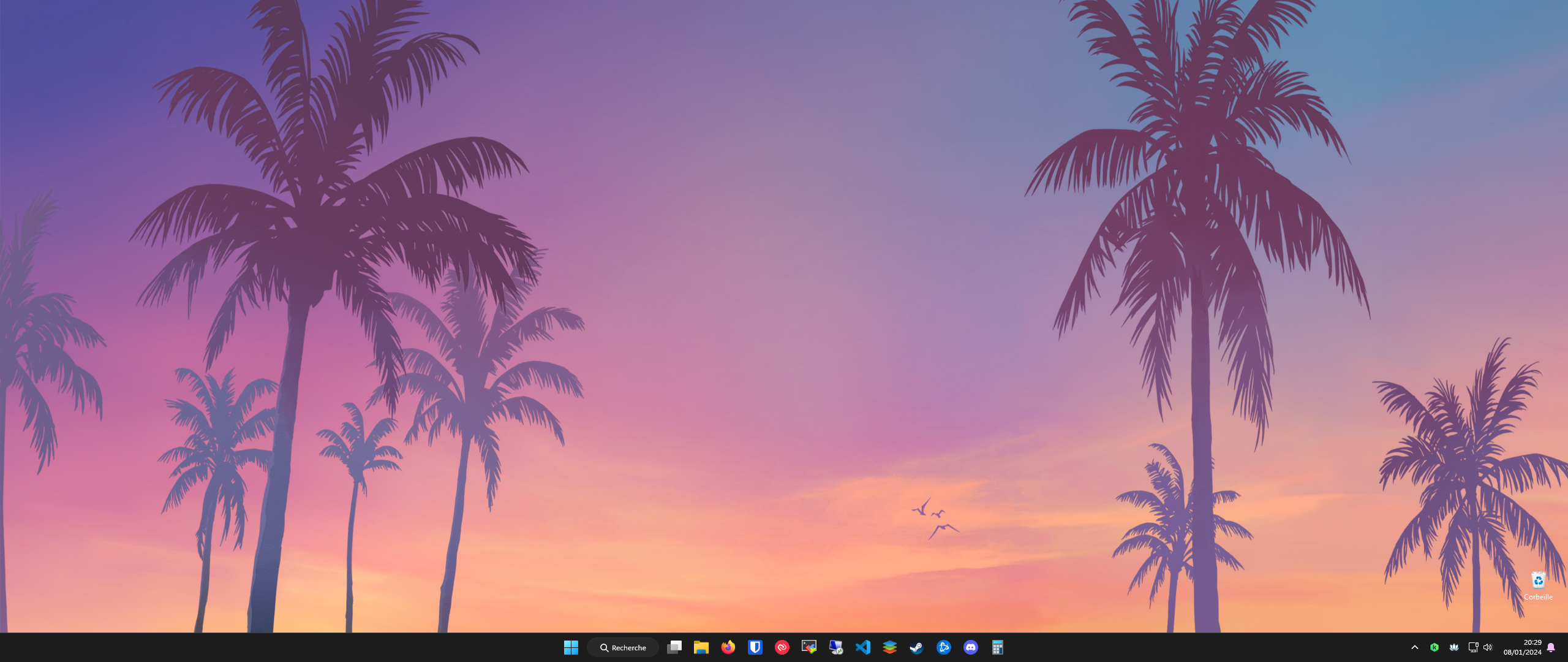The width and height of the screenshot is (1568, 662).
Task: Open Task View from the taskbar
Action: 674,647
